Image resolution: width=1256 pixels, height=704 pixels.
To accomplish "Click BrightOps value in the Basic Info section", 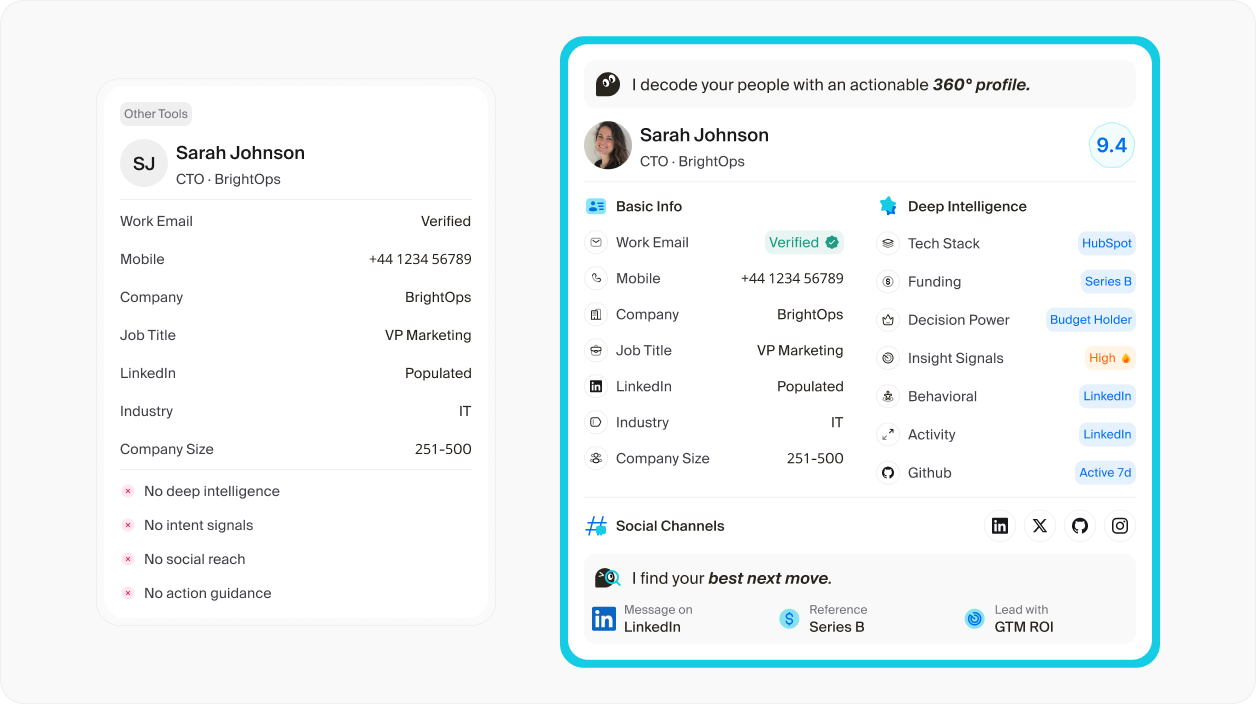I will tap(810, 314).
